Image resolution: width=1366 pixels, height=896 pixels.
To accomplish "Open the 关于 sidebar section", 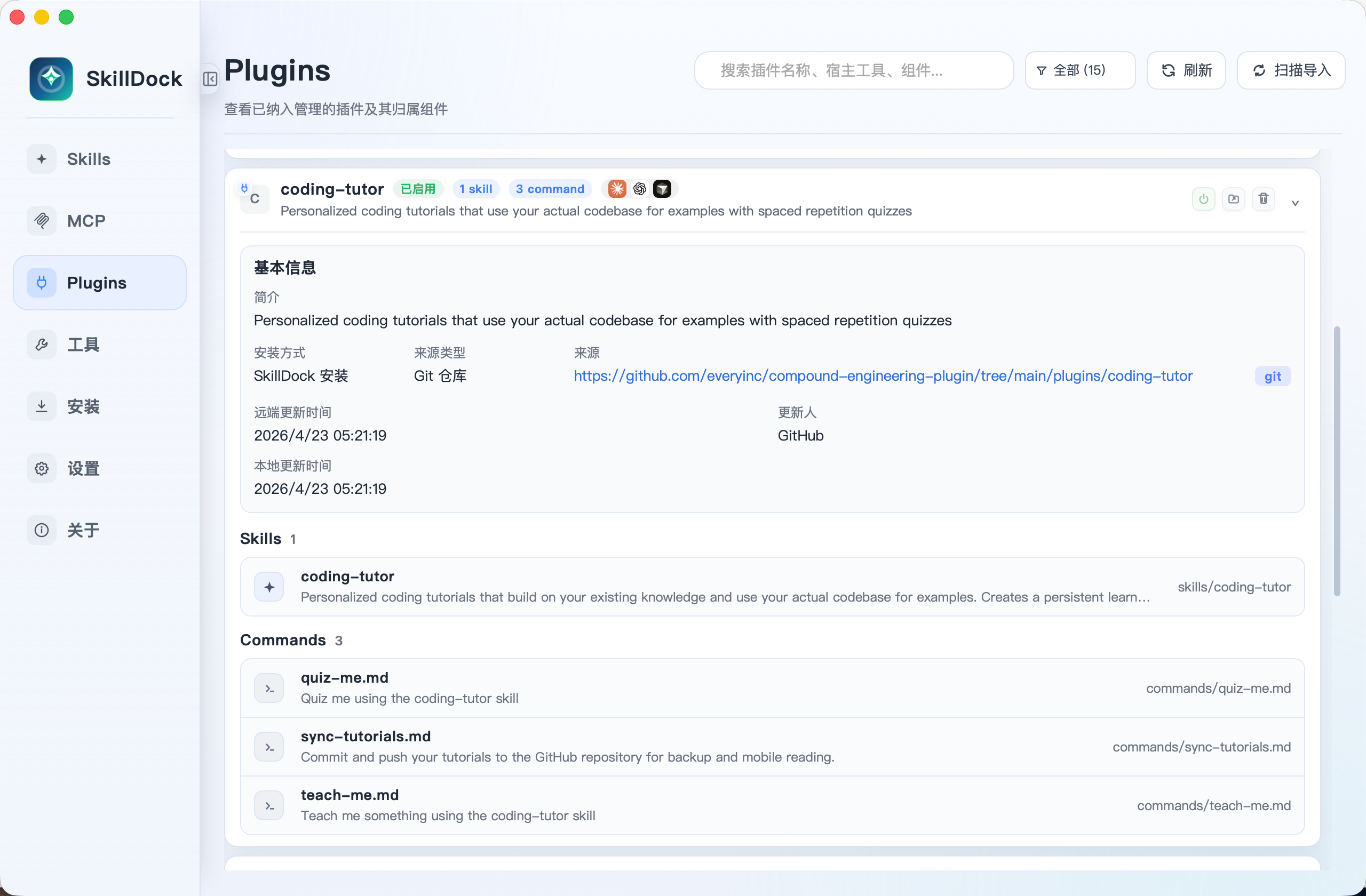I will [x=99, y=530].
